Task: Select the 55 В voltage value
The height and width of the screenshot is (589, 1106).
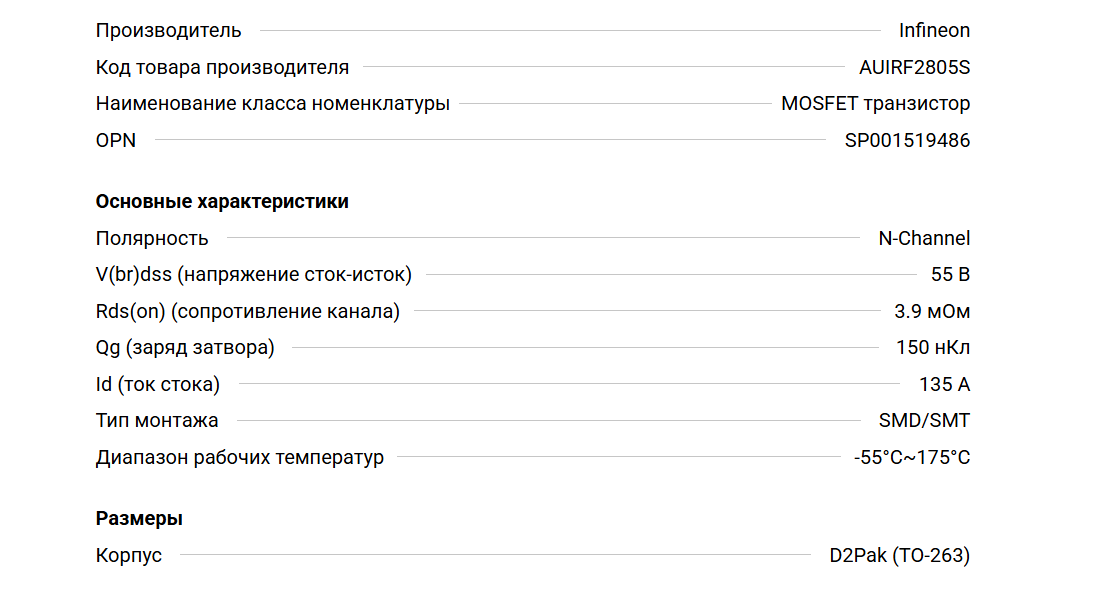Action: click(950, 274)
